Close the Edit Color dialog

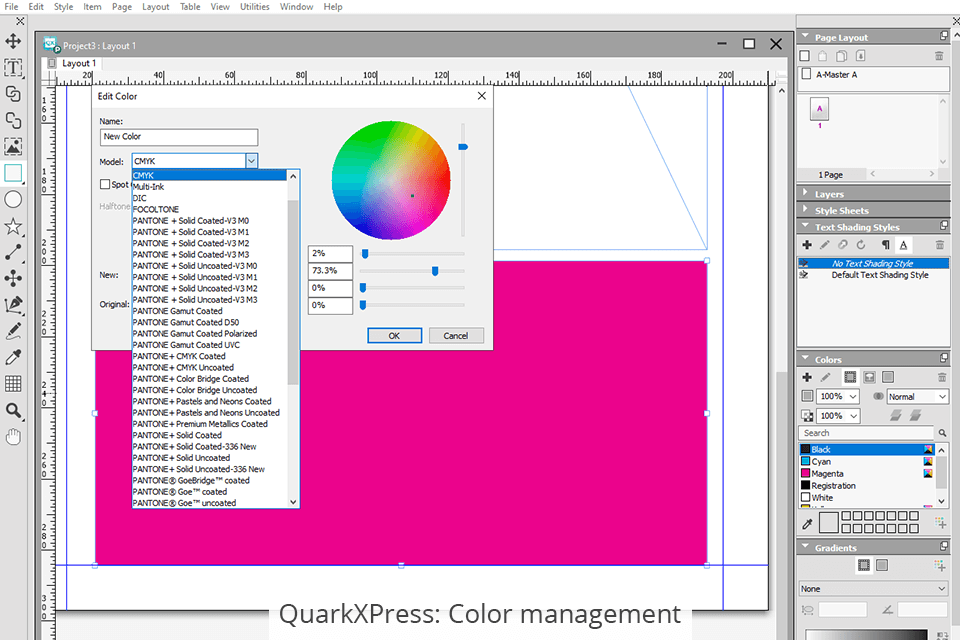coord(482,96)
